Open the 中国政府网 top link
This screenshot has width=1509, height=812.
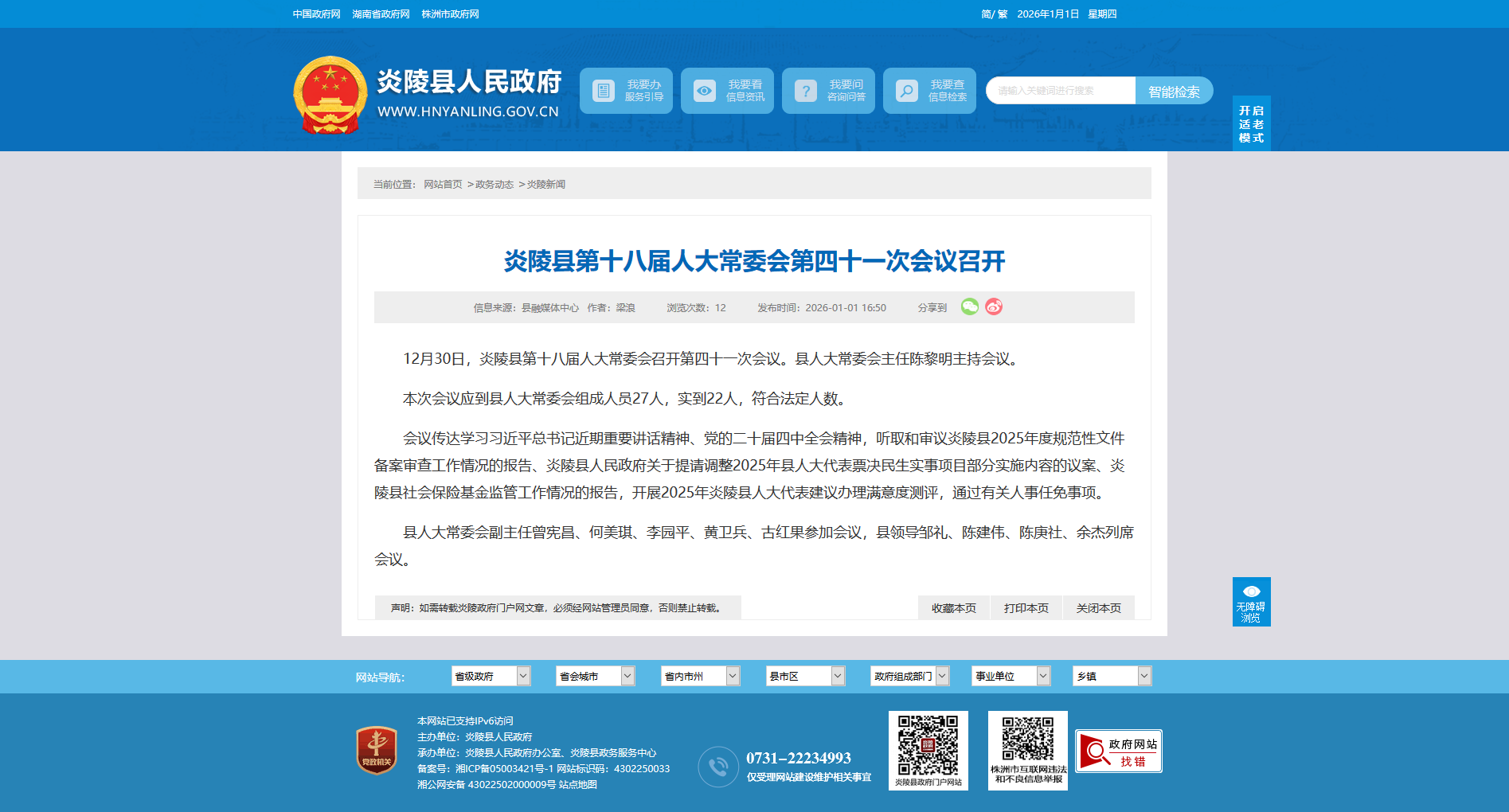316,14
